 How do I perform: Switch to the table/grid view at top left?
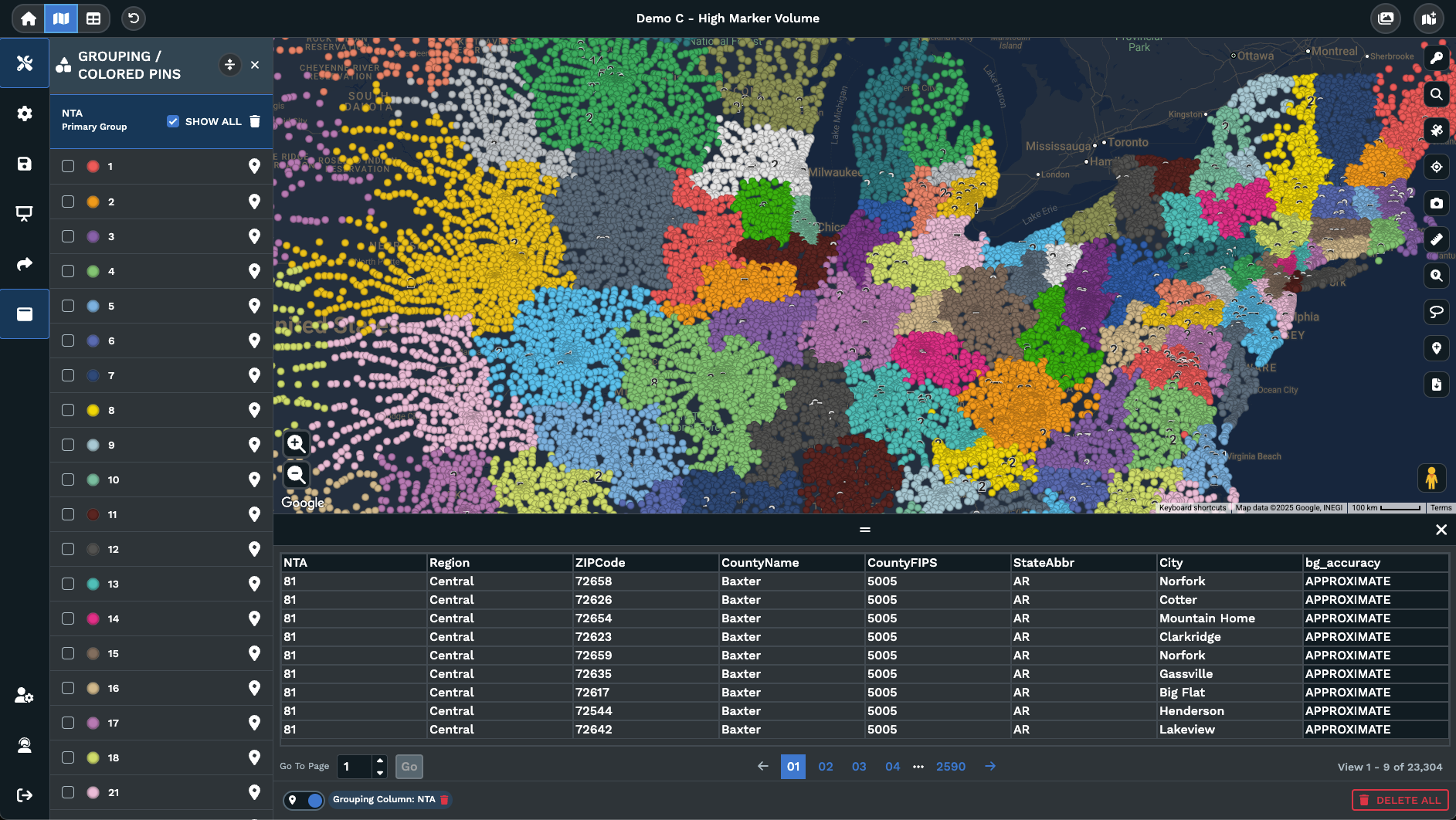tap(94, 18)
